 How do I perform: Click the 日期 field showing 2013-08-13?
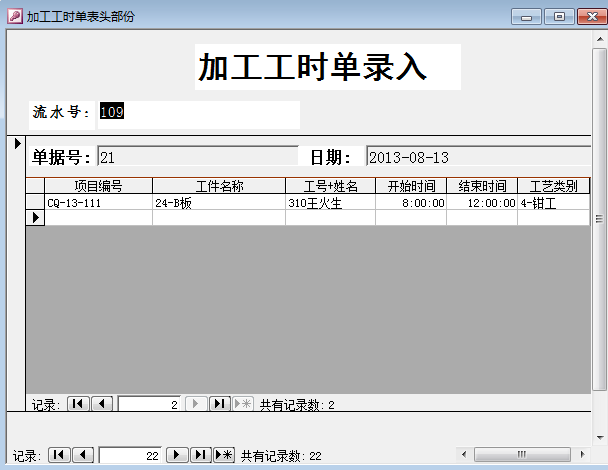click(478, 157)
